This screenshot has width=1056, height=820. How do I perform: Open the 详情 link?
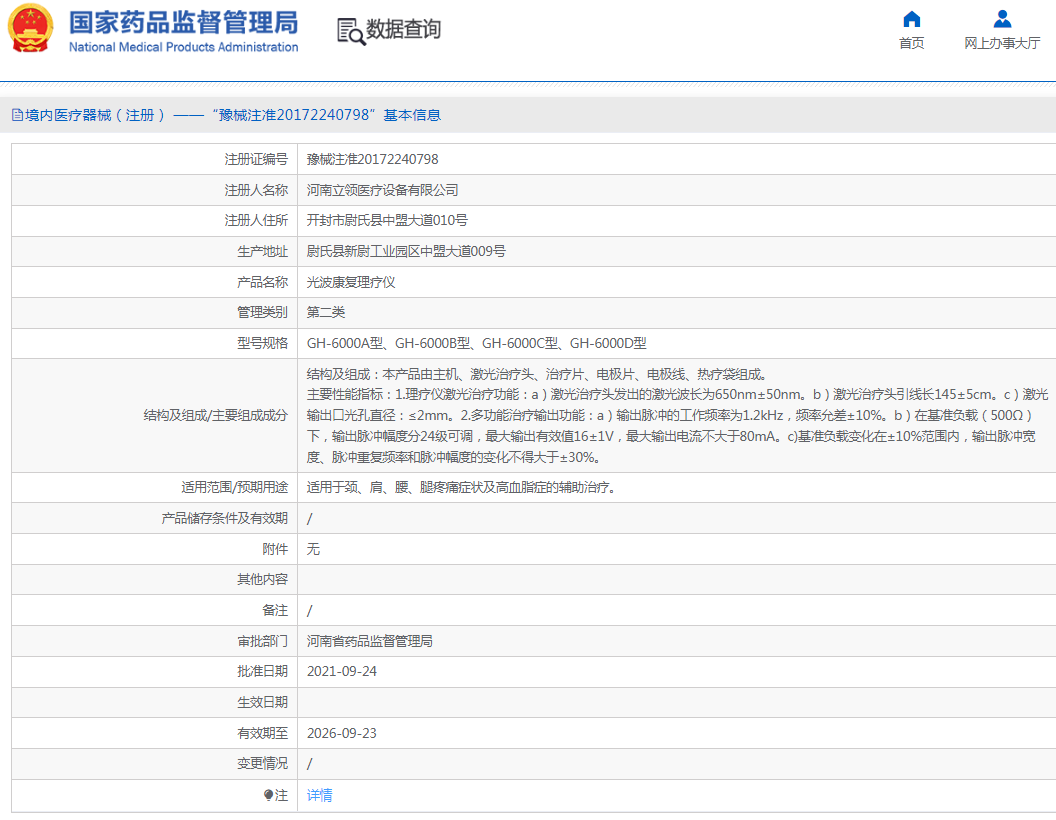coord(320,795)
